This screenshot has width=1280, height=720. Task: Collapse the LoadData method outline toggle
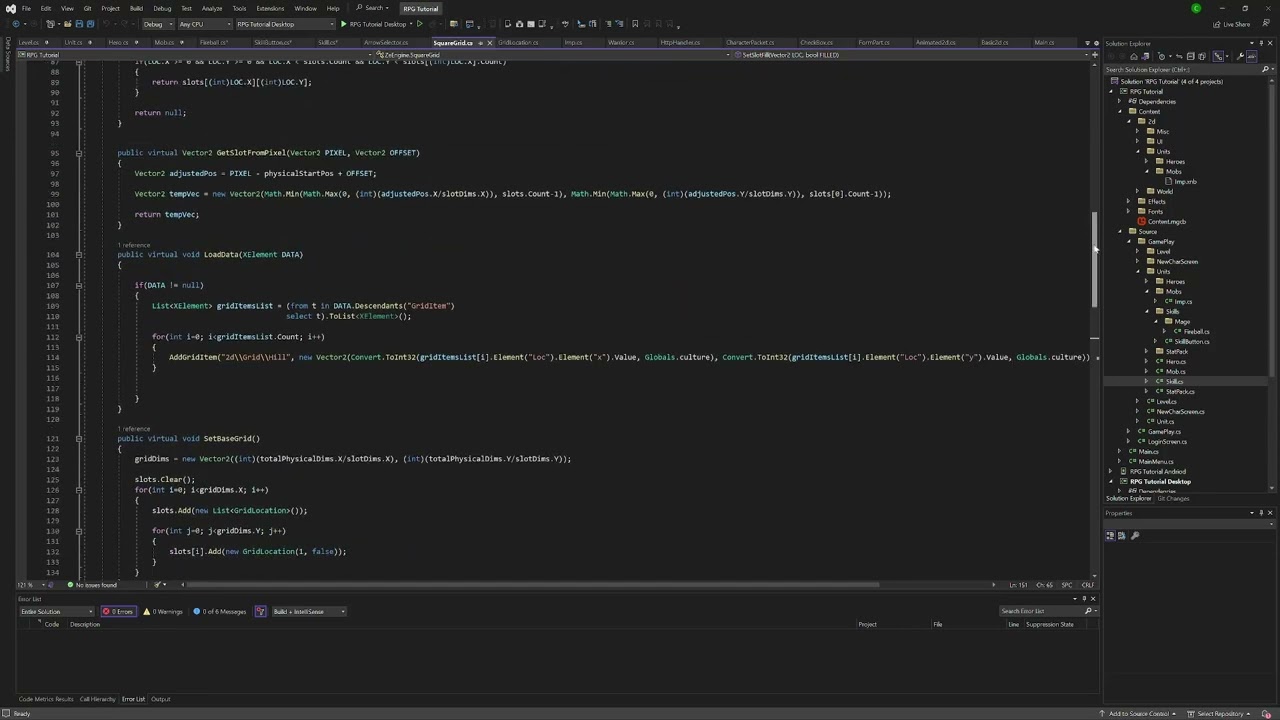click(x=78, y=255)
